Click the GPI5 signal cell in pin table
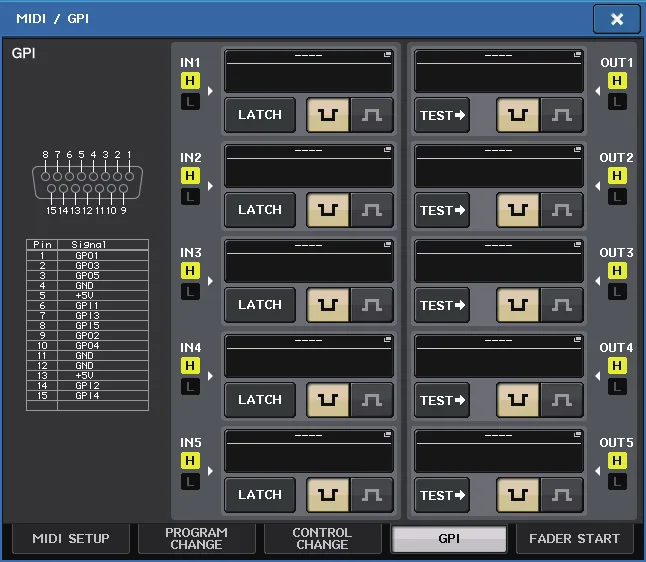This screenshot has width=646, height=562. [103, 325]
